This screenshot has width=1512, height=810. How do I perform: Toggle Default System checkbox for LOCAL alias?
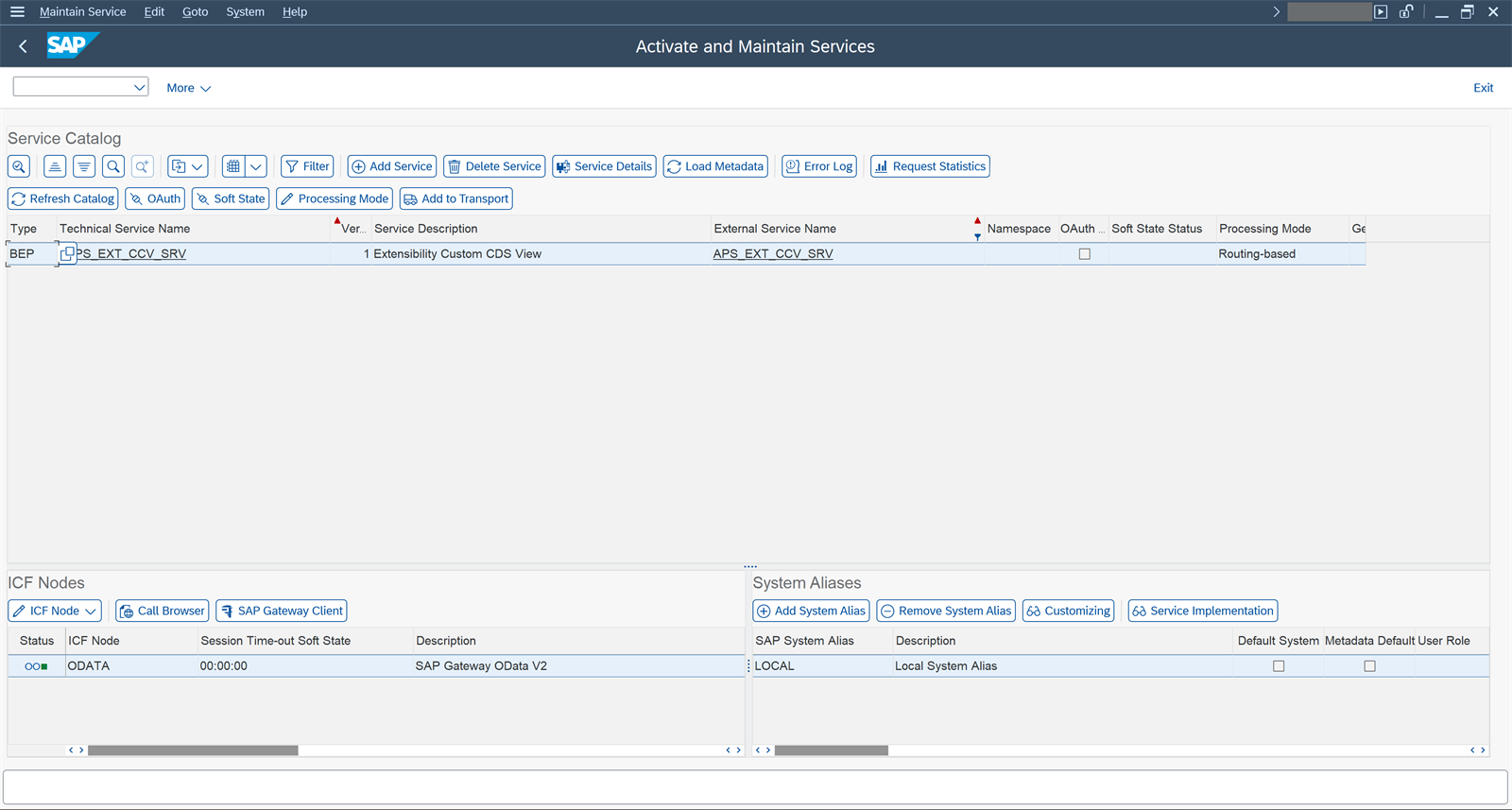point(1279,666)
